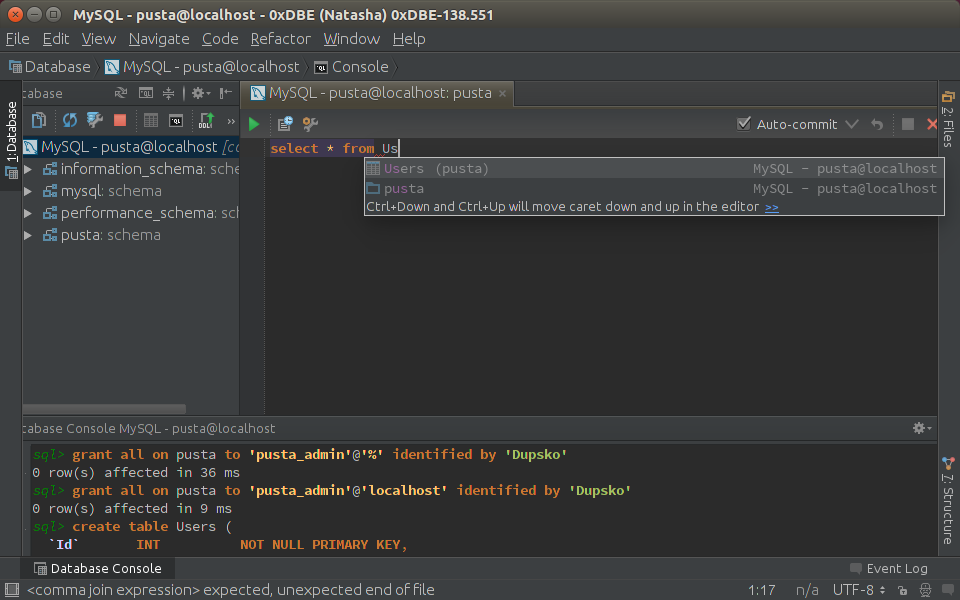Select Users (pusta) from autocomplete list
This screenshot has height=600, width=960.
tap(436, 169)
